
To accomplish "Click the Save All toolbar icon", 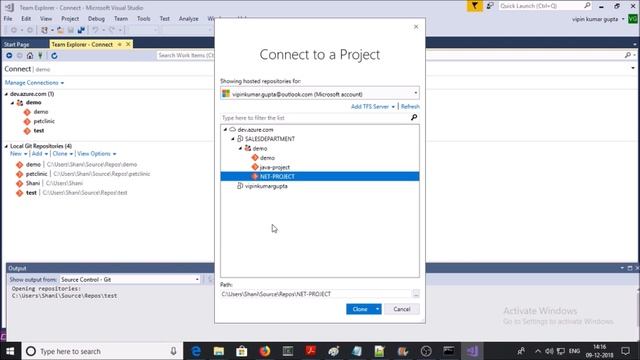I will pos(81,30).
